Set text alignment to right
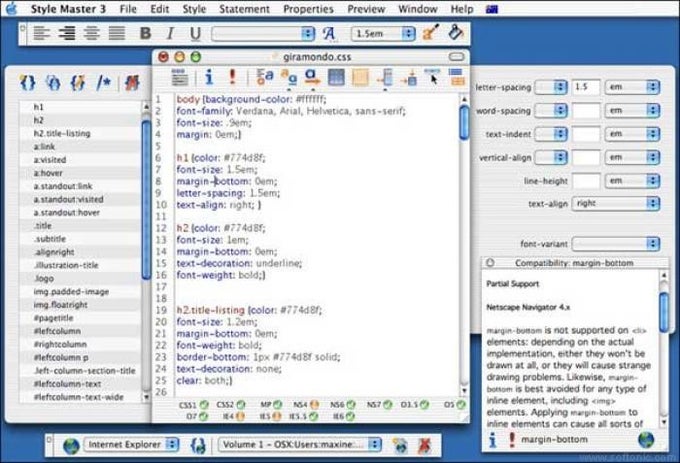Viewport: 680px width, 463px height. point(66,33)
